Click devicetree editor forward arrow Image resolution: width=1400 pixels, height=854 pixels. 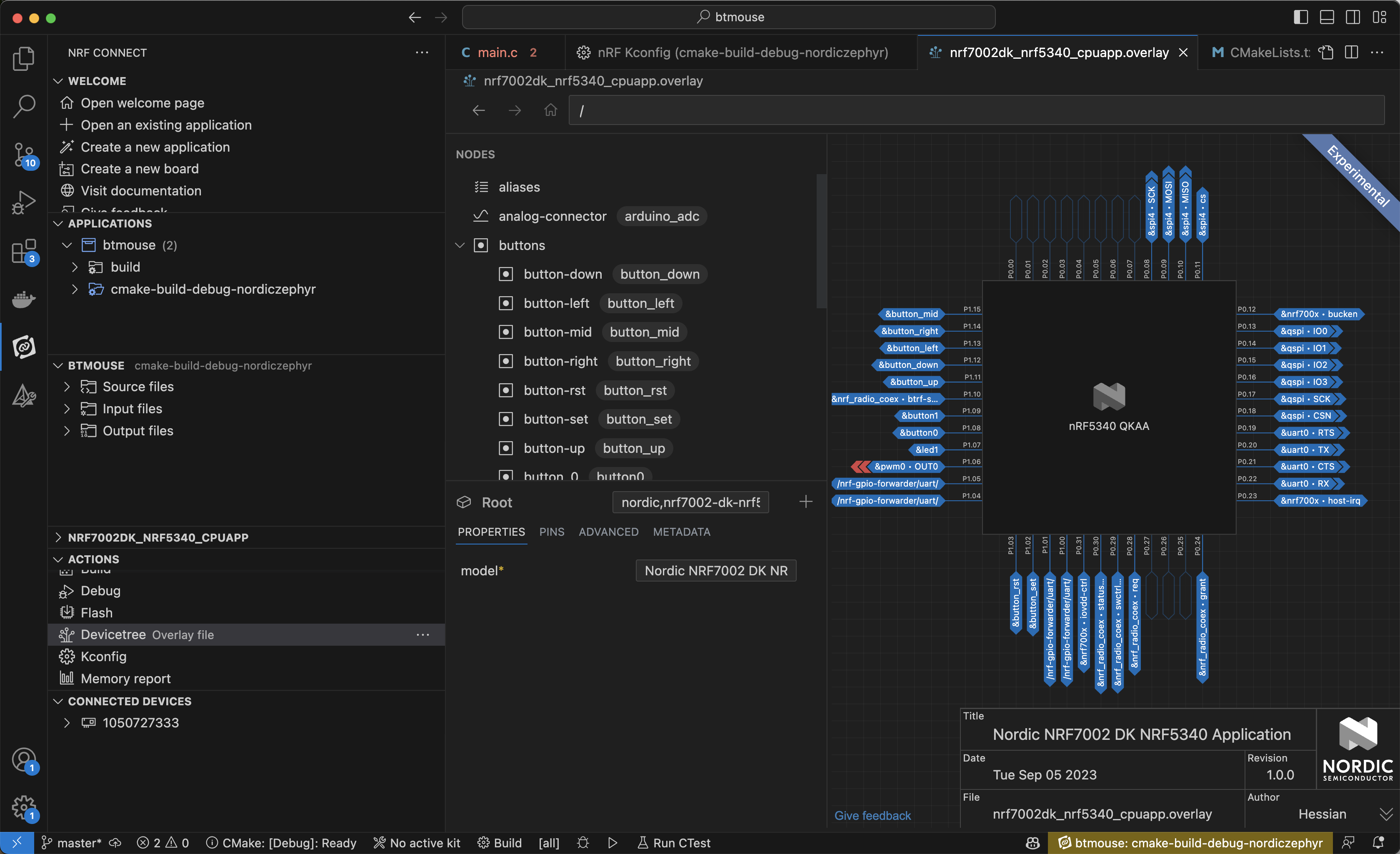pos(515,110)
